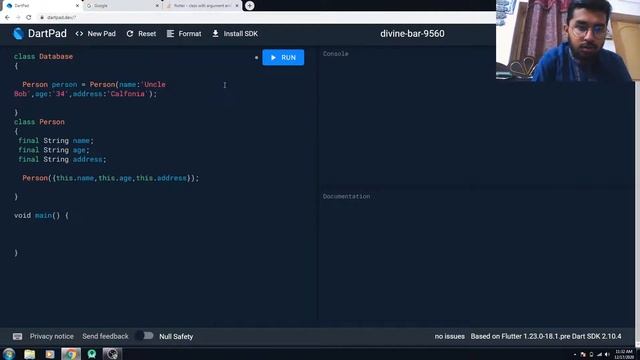The image size is (640, 360).
Task: Click the Person constructor line
Action: (111, 178)
